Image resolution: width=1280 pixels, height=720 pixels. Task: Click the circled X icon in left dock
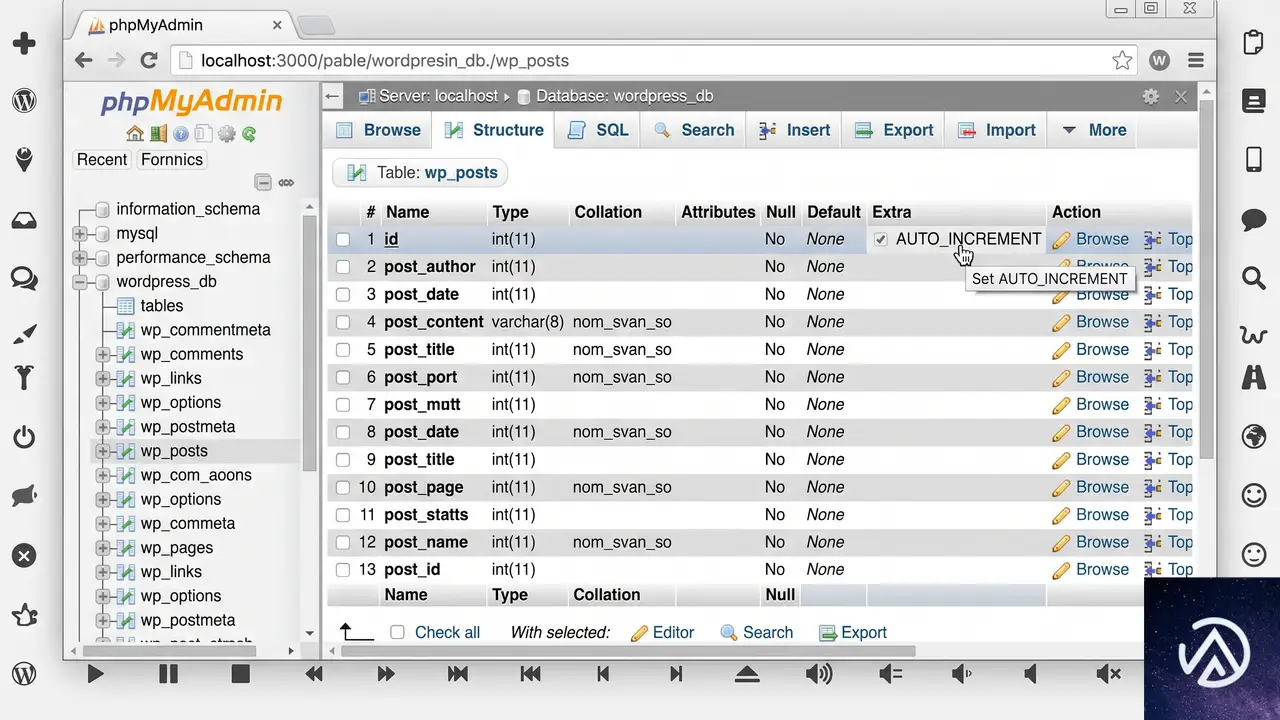point(24,556)
